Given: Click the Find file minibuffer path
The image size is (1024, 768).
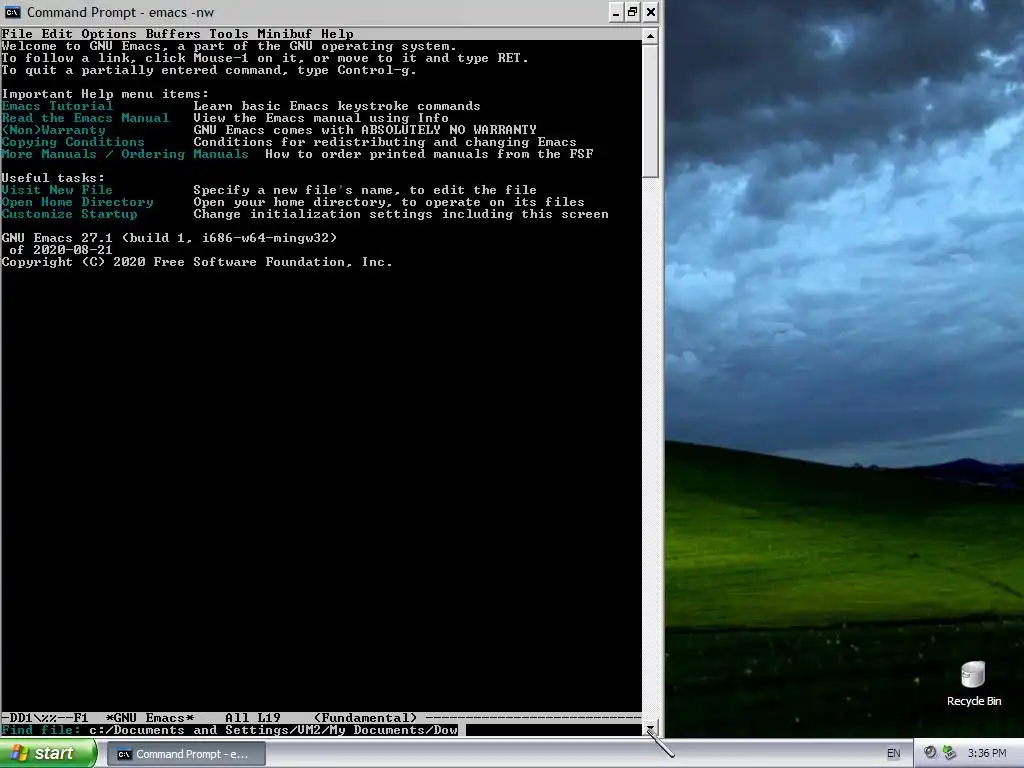Looking at the screenshot, I should pos(274,730).
